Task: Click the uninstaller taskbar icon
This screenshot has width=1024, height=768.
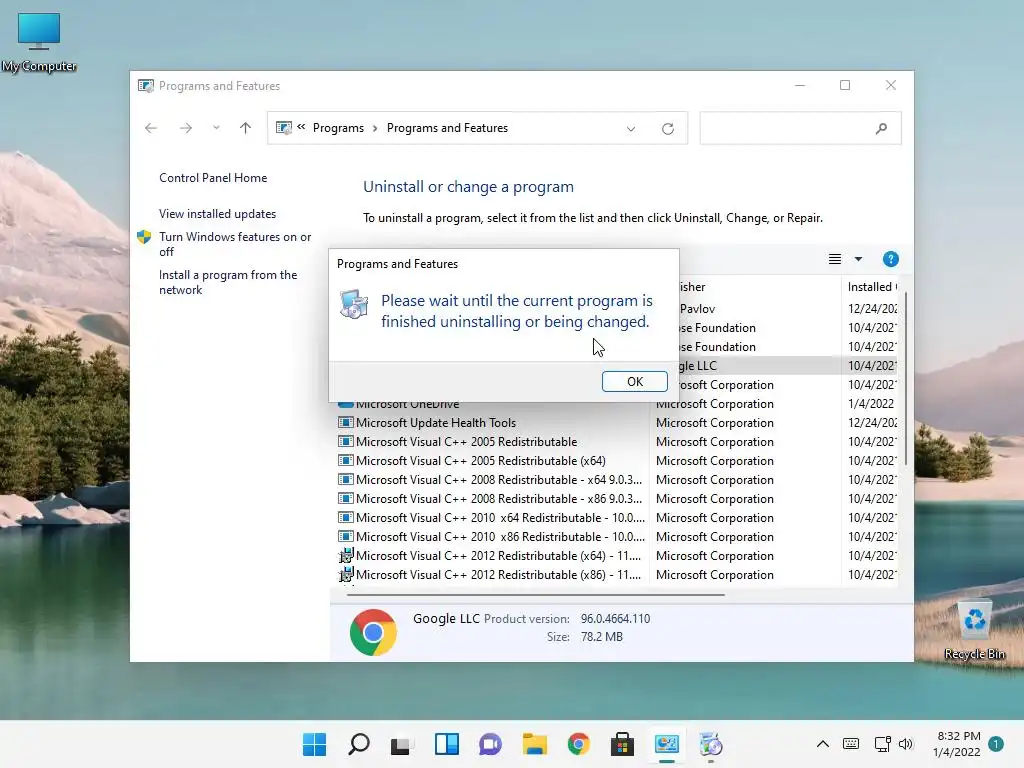Action: pyautogui.click(x=711, y=744)
